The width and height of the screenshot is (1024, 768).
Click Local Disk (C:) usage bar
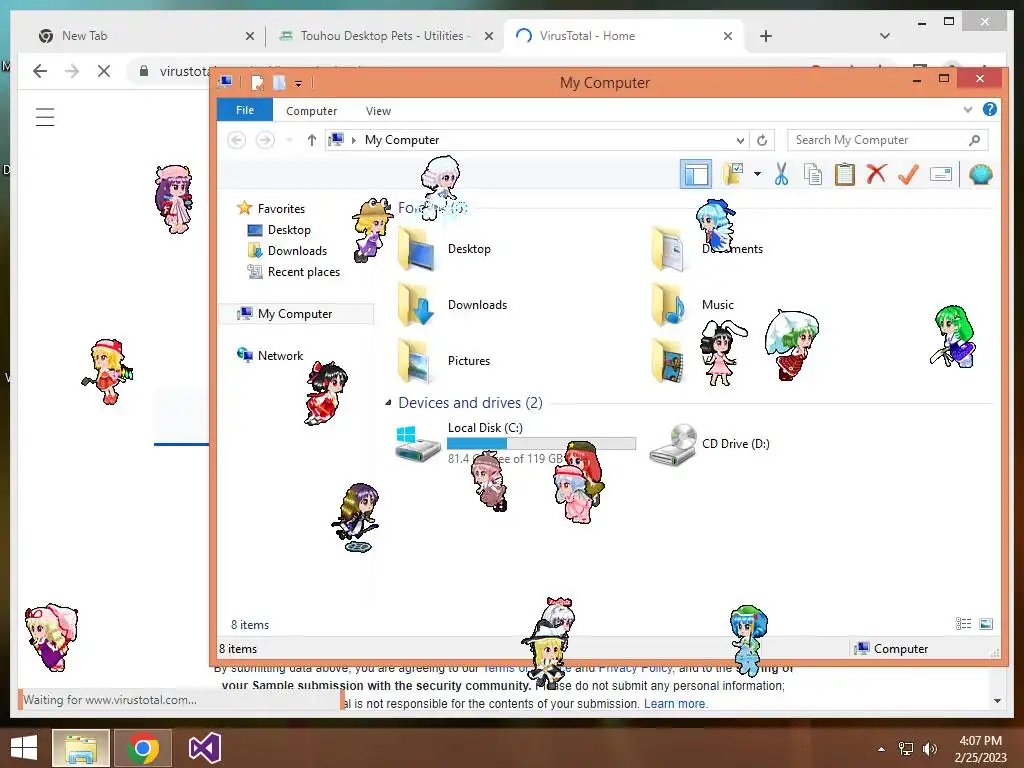point(541,443)
